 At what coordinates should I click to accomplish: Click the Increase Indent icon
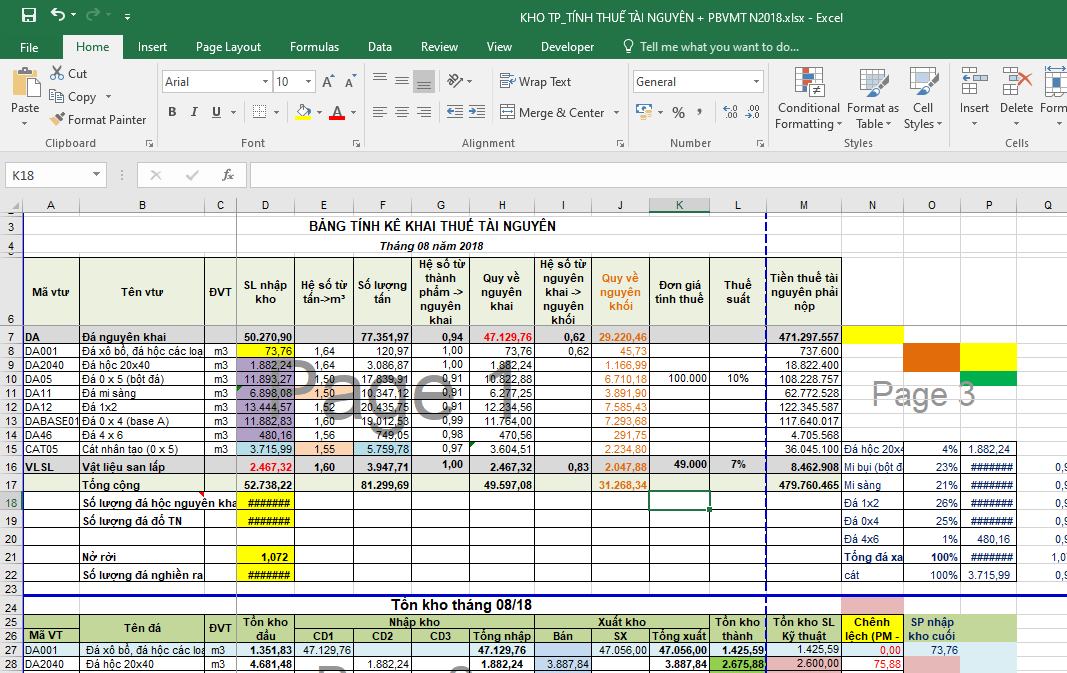click(x=475, y=113)
